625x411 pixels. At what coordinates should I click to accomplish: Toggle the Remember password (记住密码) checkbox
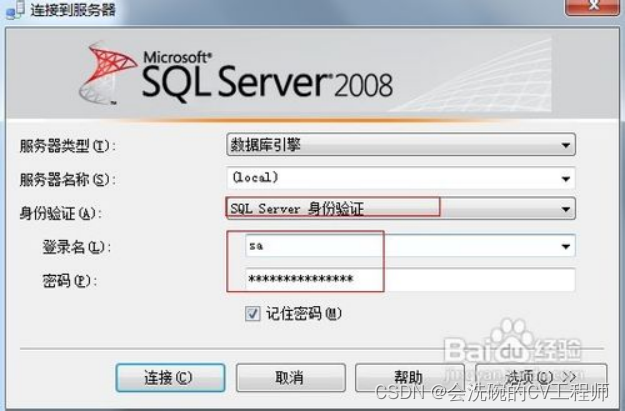click(x=253, y=314)
